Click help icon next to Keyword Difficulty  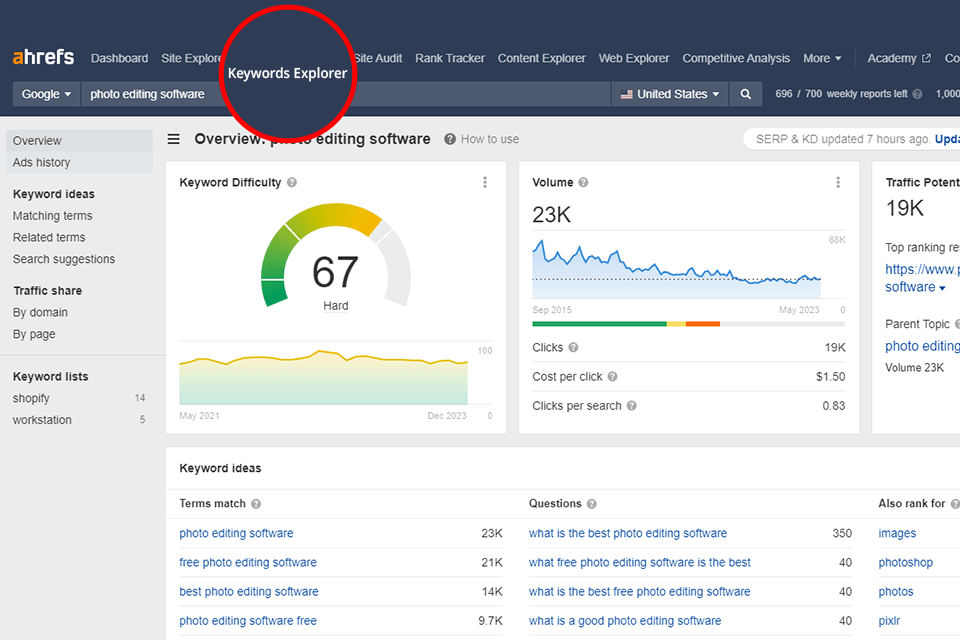292,183
